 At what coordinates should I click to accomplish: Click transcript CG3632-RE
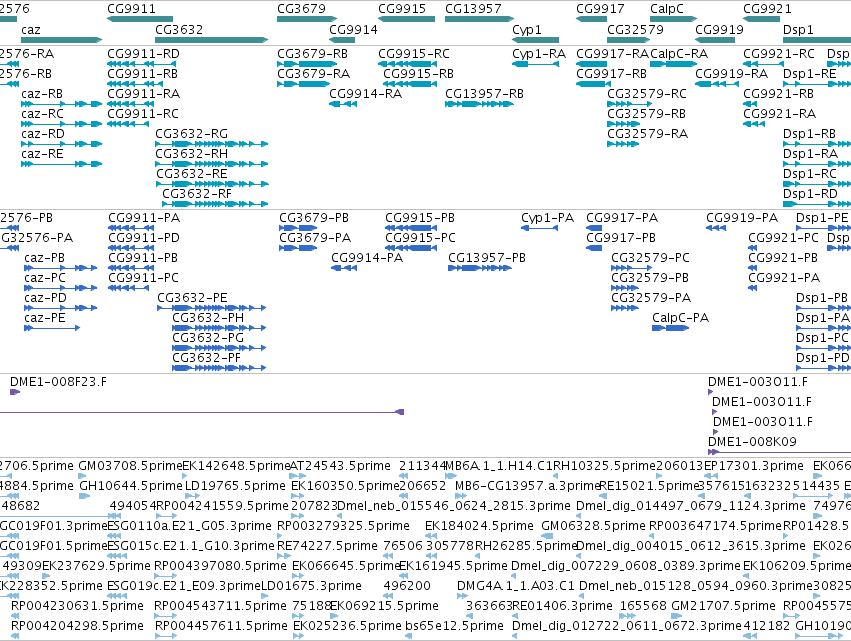click(192, 174)
